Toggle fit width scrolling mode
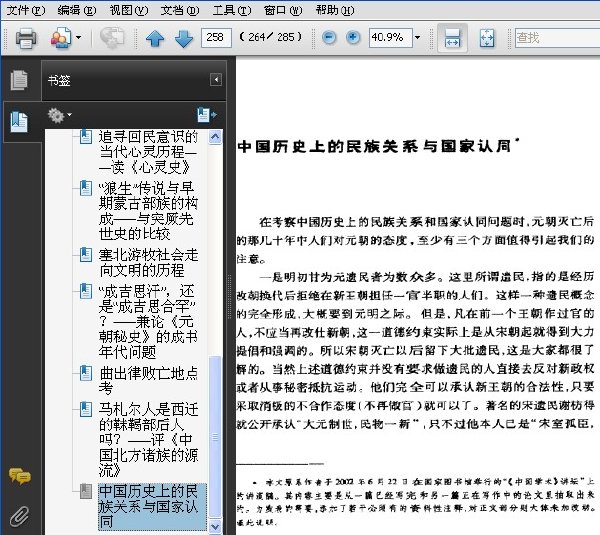The image size is (600, 535). point(452,38)
